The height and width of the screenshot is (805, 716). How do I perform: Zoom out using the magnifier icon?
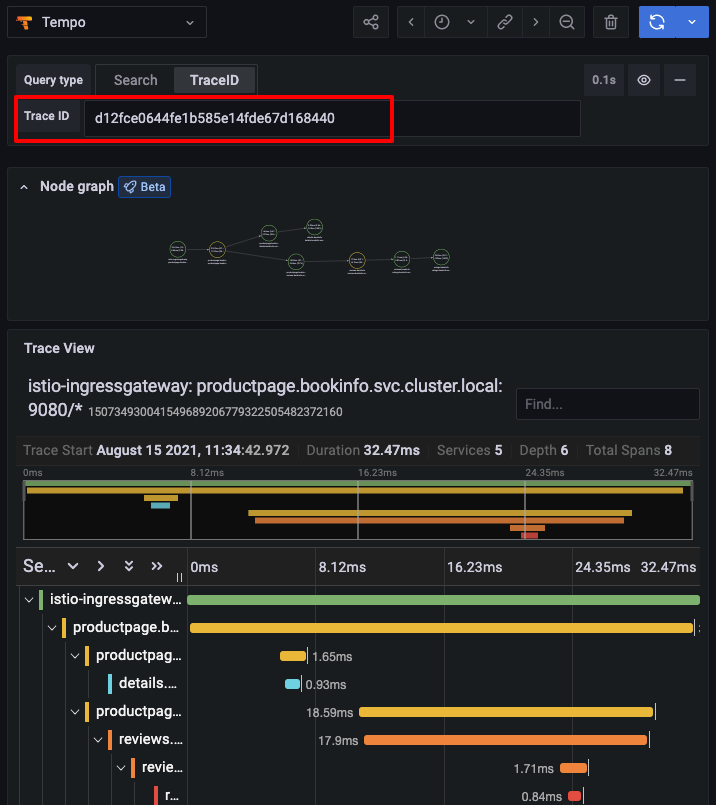click(567, 22)
